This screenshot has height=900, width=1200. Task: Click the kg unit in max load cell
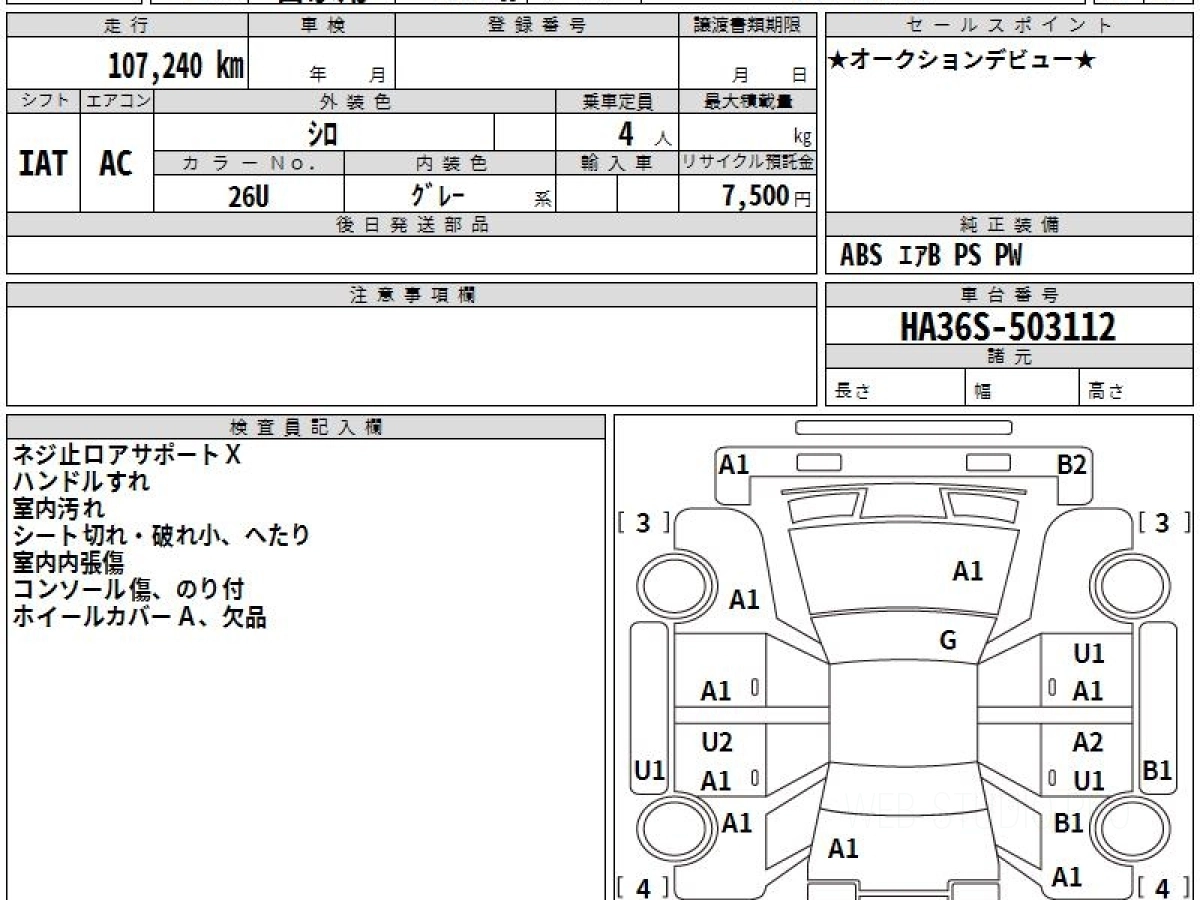pyautogui.click(x=802, y=138)
